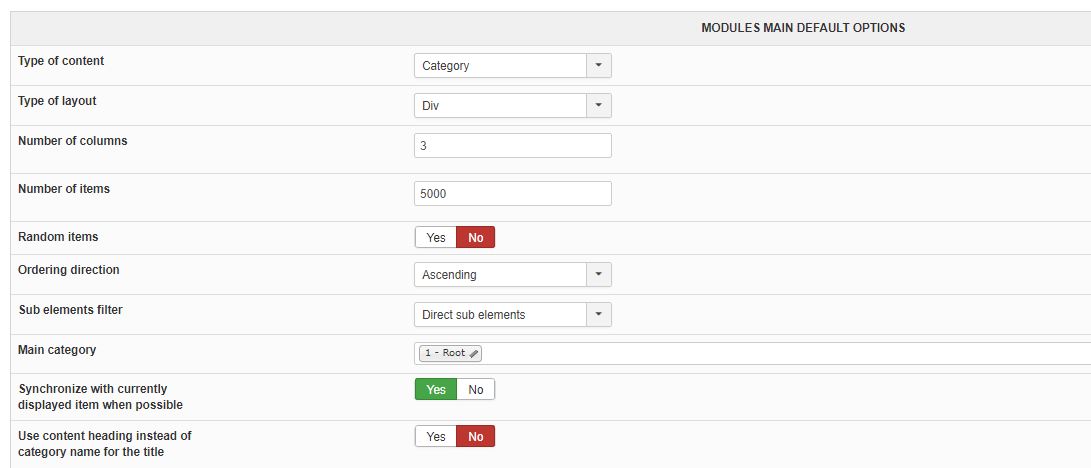Click the Random items label
1091x468 pixels.
[58, 237]
